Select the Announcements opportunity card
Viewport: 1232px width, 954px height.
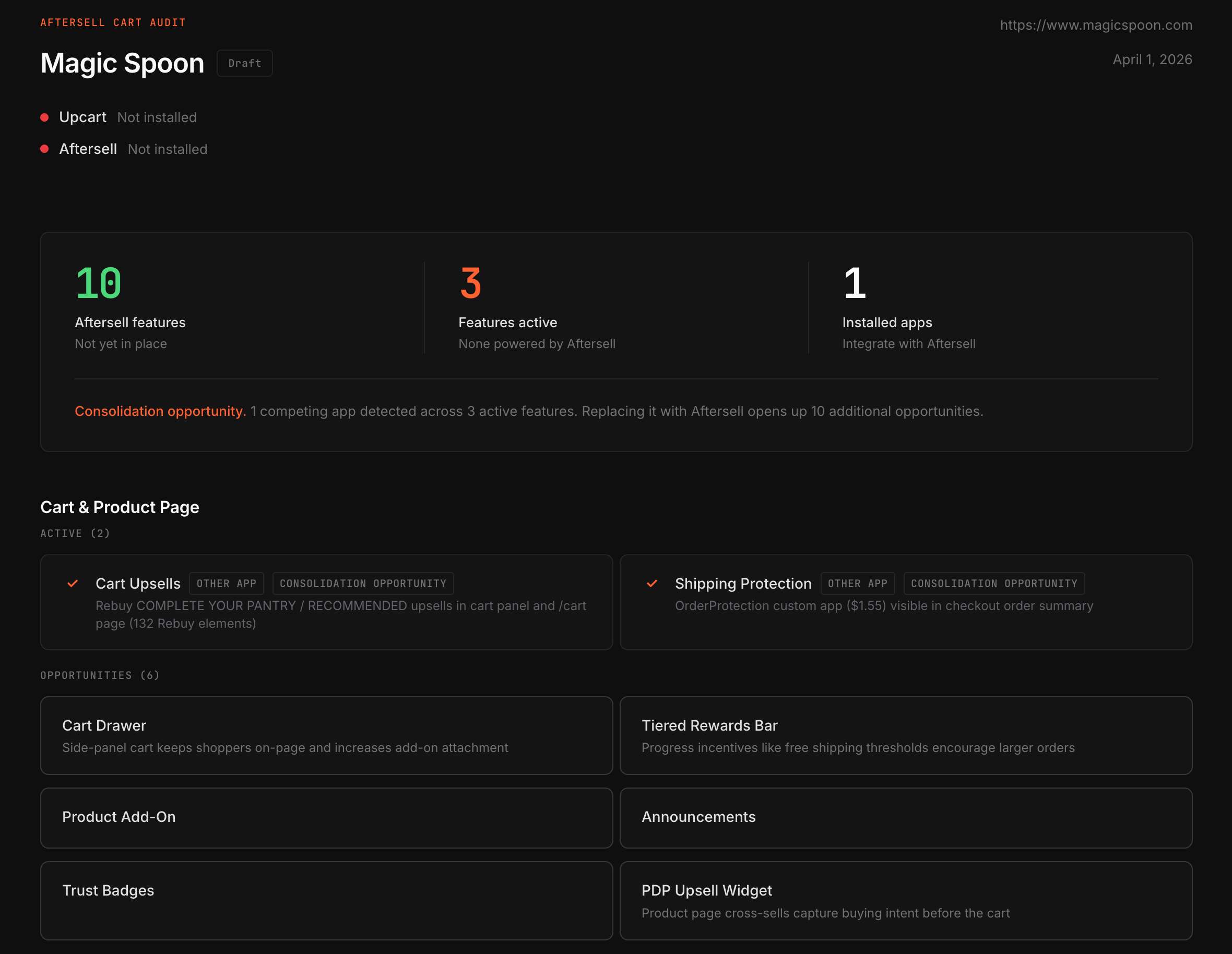pyautogui.click(x=906, y=818)
